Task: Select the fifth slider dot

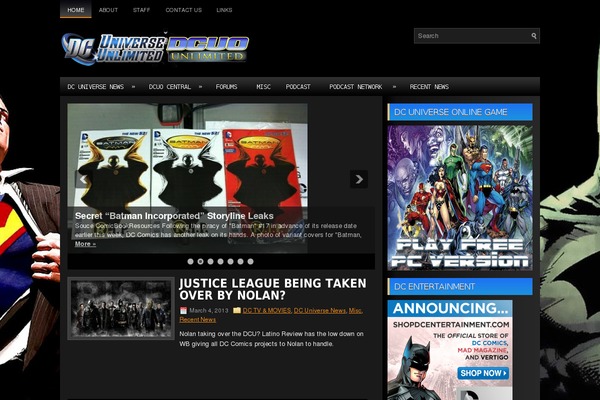Action: 230,261
